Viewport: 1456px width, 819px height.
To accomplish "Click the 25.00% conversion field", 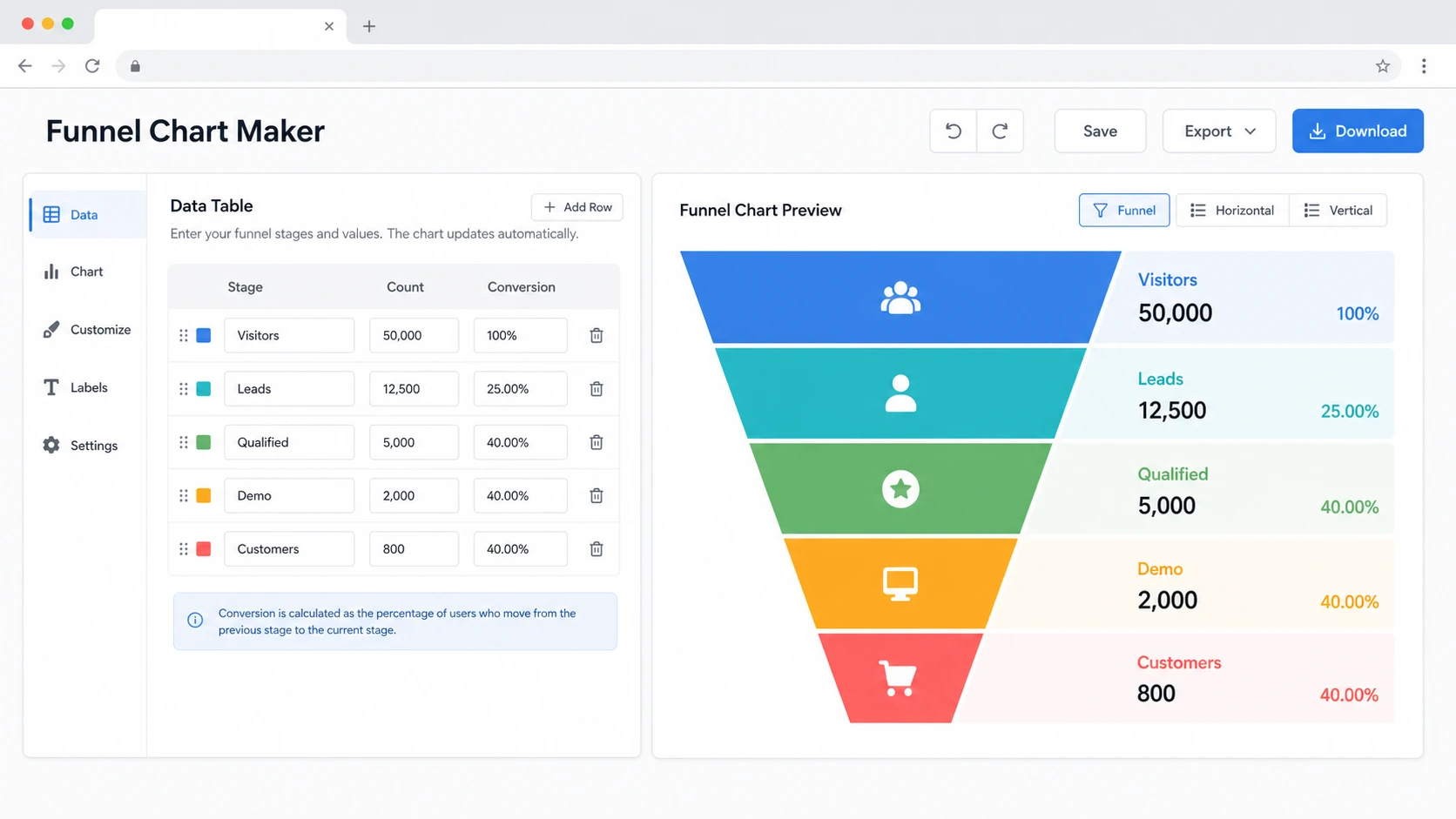I will point(521,389).
